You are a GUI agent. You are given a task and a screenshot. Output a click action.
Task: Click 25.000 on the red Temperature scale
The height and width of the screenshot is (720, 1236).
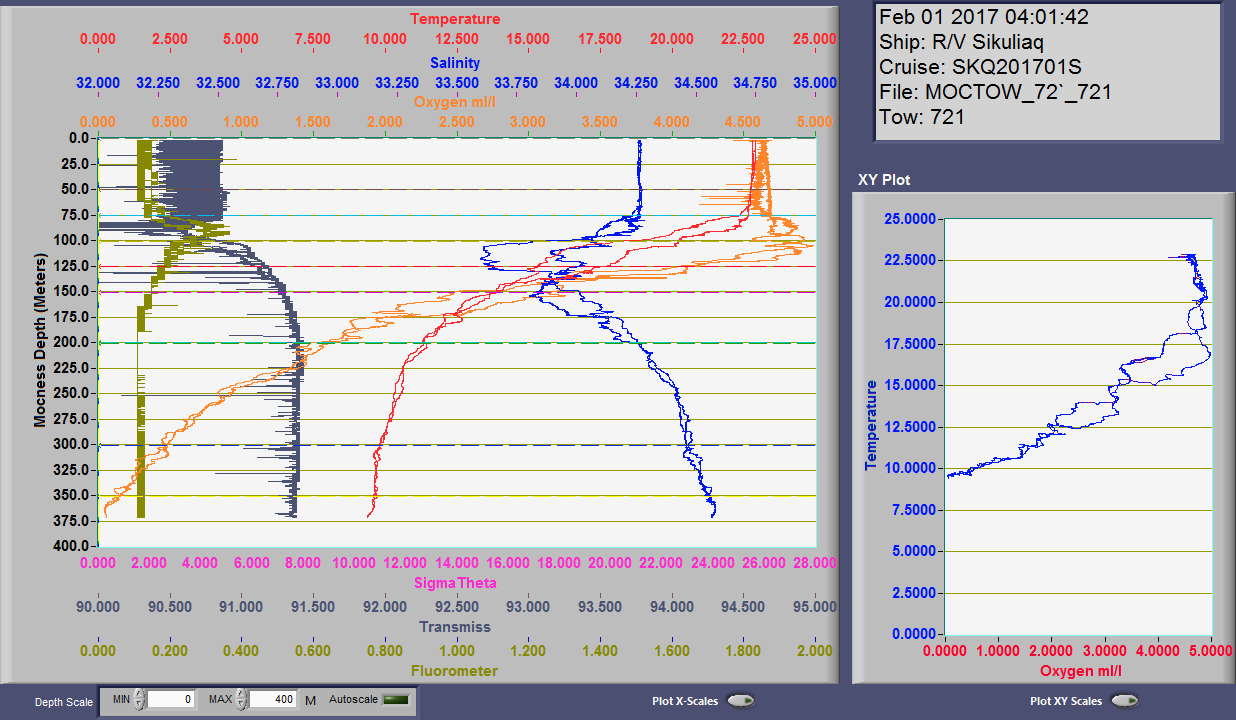pyautogui.click(x=815, y=39)
